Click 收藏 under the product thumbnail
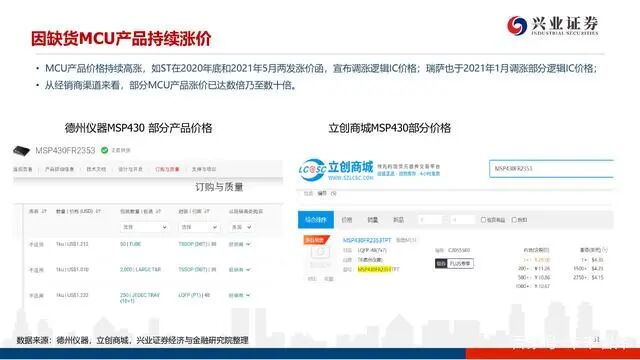Viewport: 640px width, 360px height. (x=329, y=279)
